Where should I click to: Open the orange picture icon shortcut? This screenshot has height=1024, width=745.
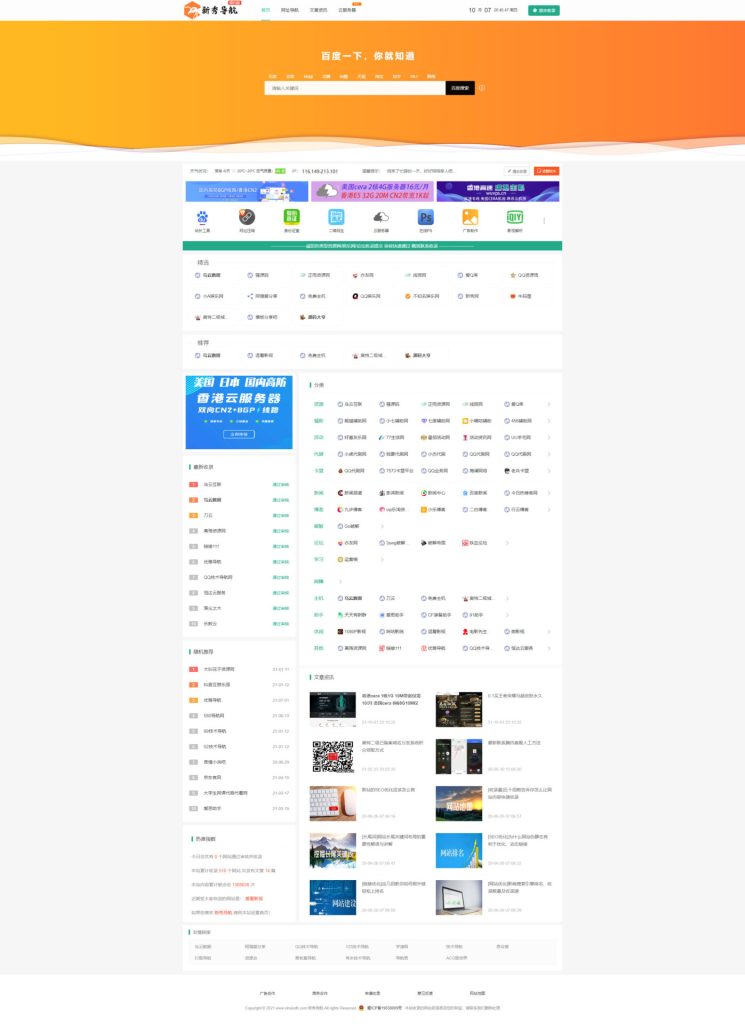470,217
